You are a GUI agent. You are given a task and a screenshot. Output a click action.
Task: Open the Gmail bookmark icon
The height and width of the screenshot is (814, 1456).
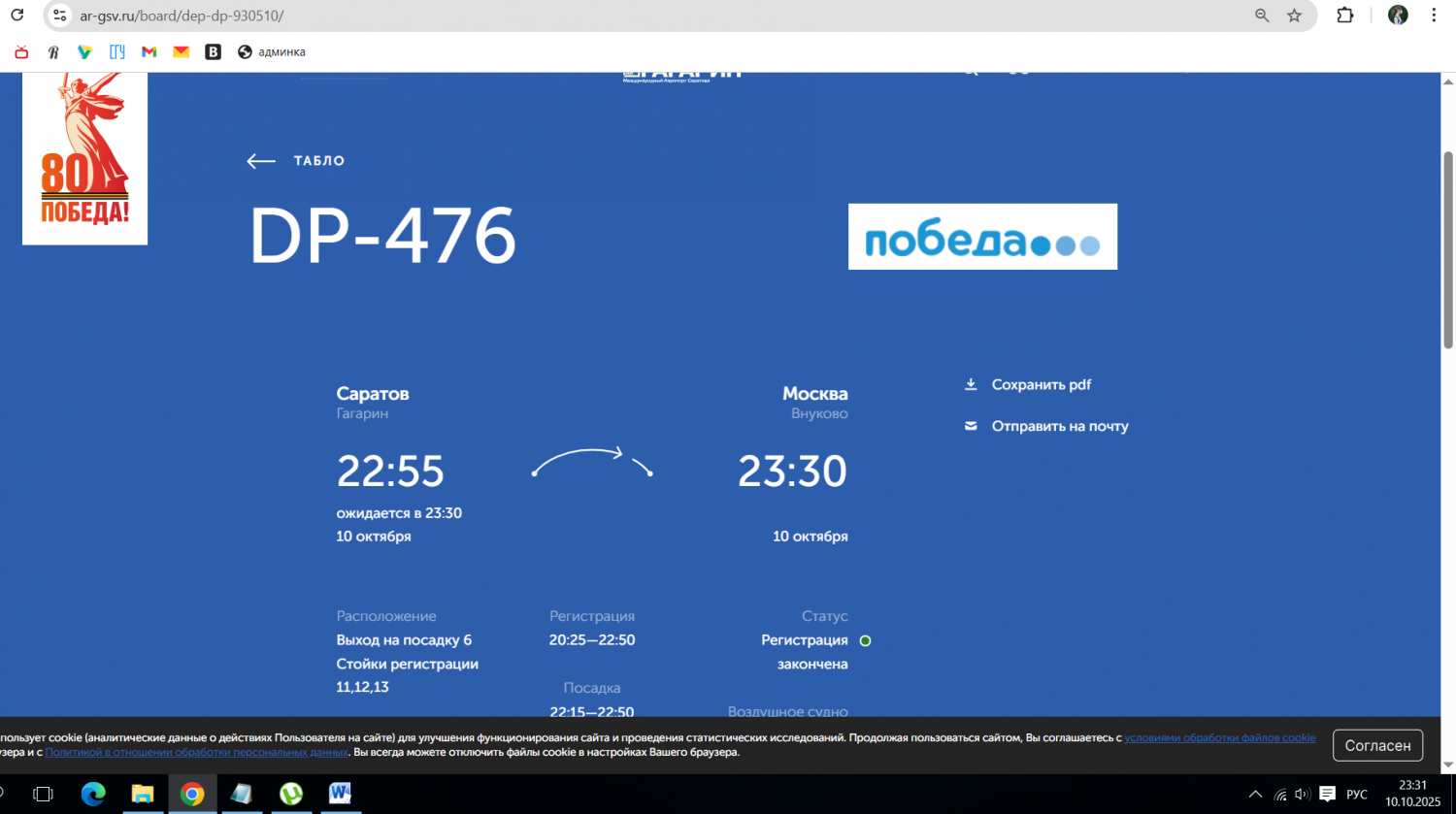[149, 52]
